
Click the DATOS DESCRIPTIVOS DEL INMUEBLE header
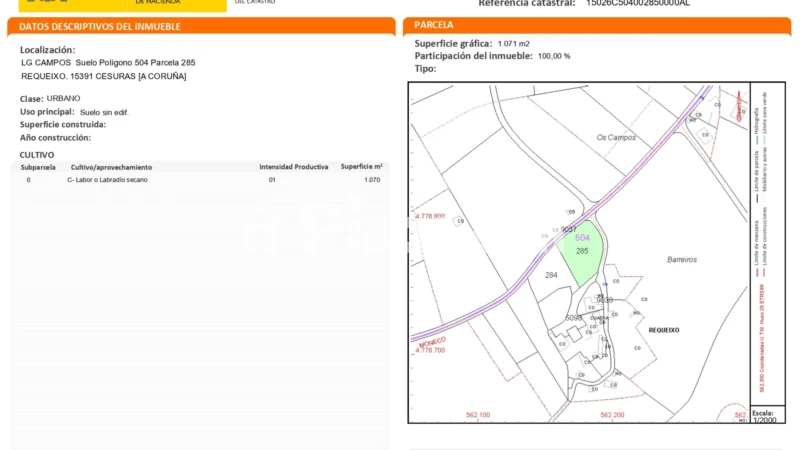201,27
